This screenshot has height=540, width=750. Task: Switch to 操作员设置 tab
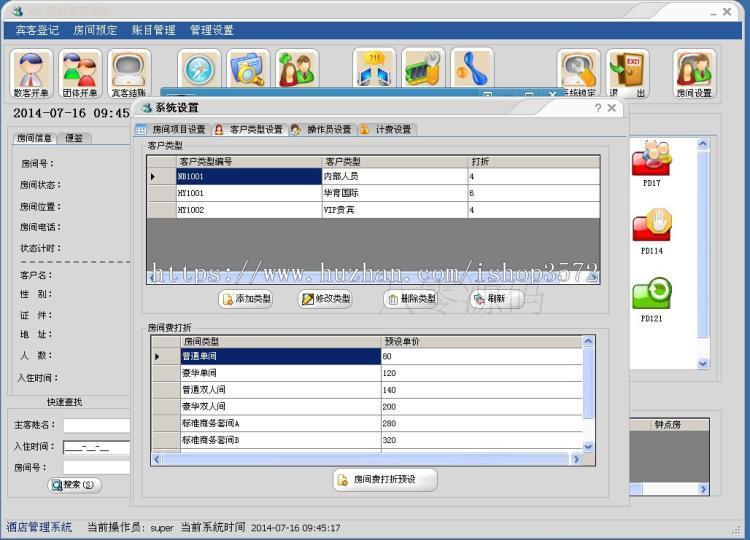[x=323, y=130]
